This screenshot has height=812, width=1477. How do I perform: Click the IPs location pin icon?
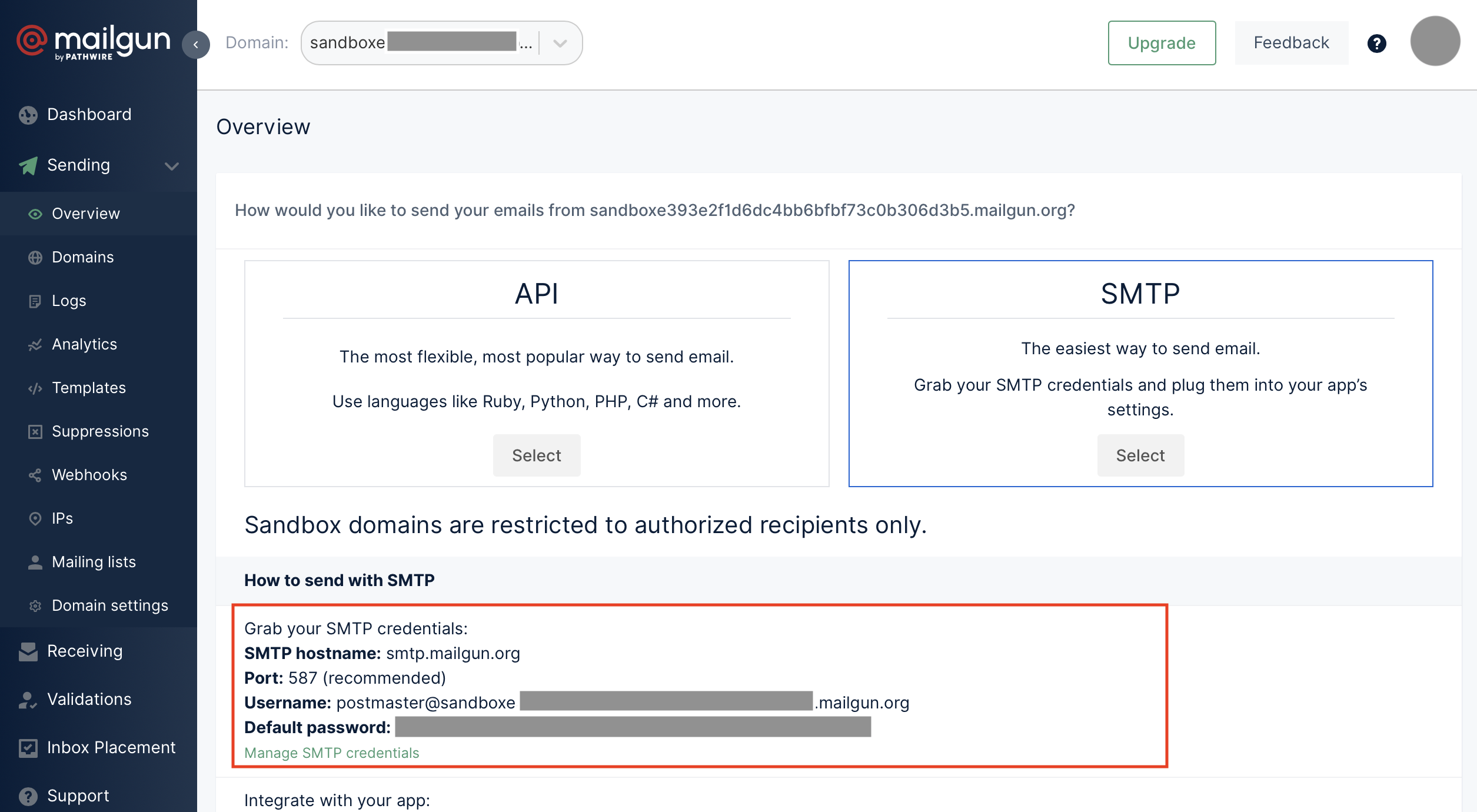click(x=35, y=518)
